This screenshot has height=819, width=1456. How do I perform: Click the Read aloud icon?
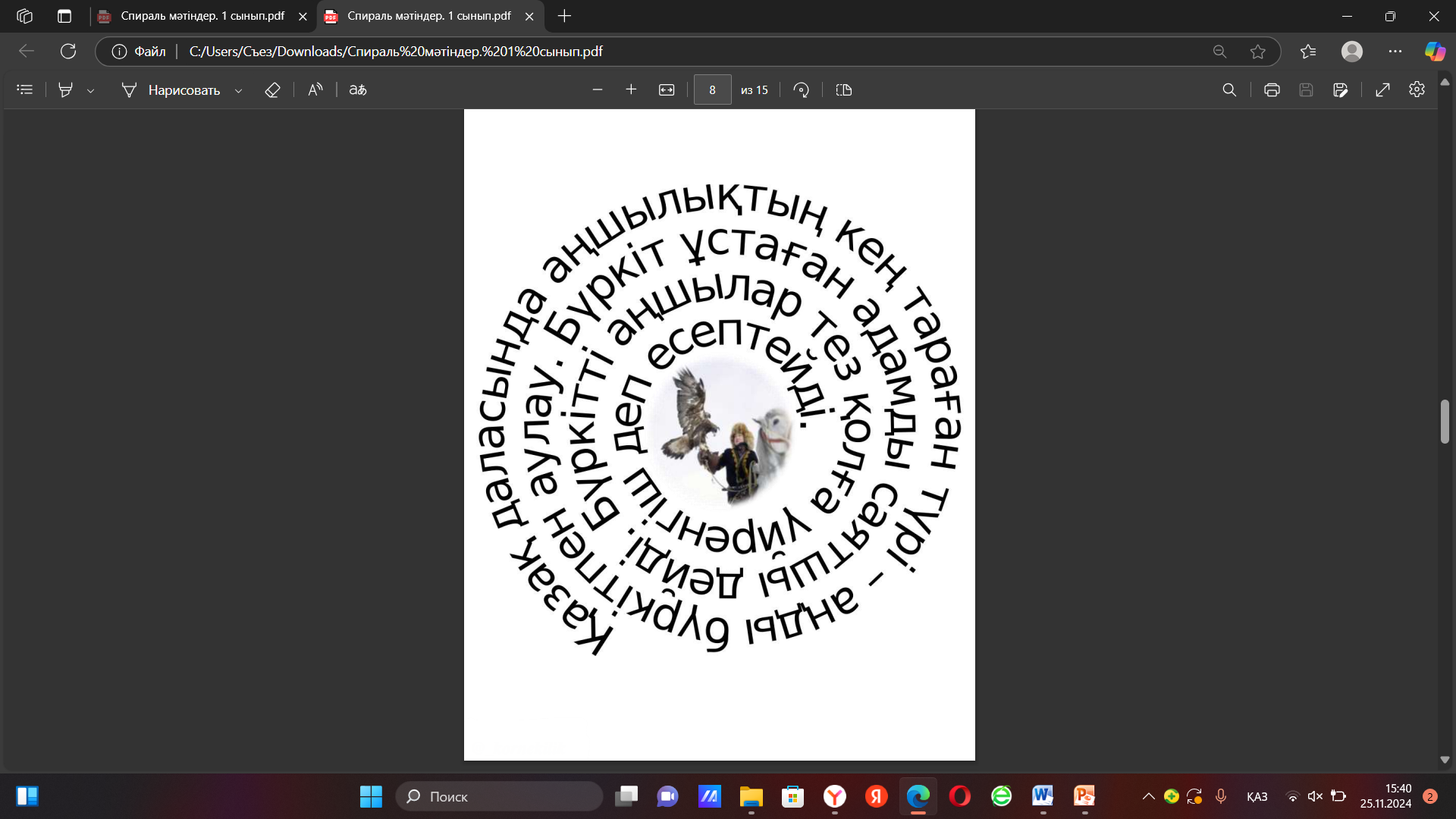(315, 89)
